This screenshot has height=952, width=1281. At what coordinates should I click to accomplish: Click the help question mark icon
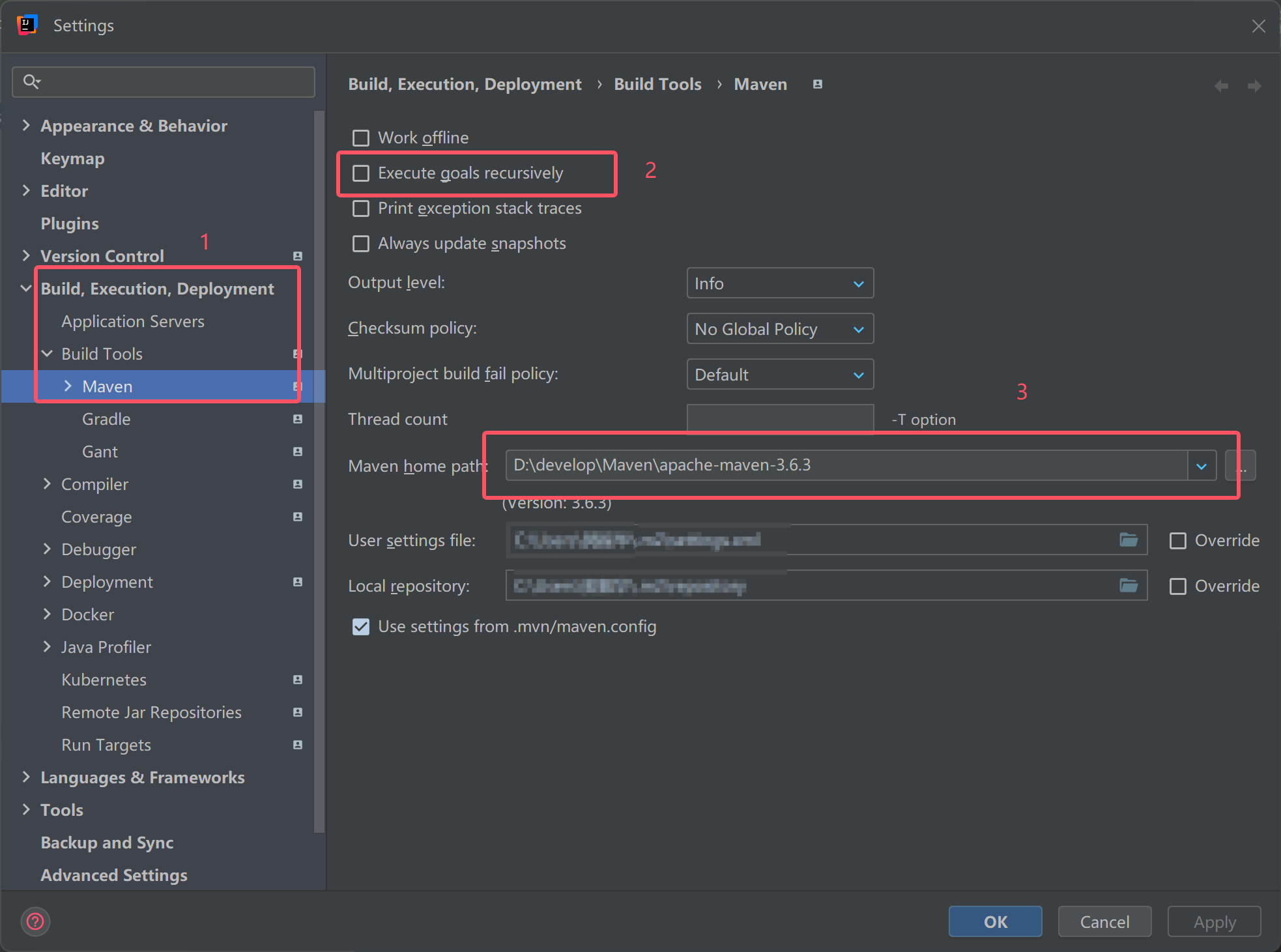tap(35, 921)
